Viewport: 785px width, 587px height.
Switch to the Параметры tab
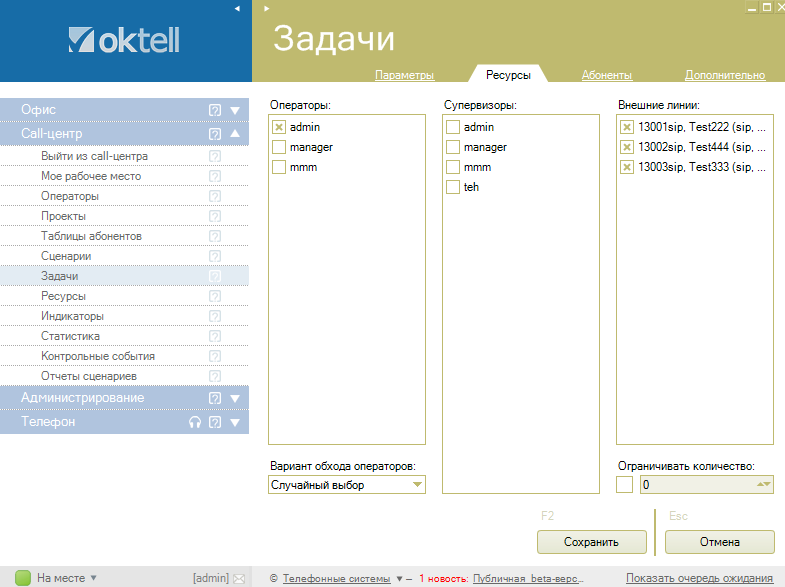click(404, 75)
